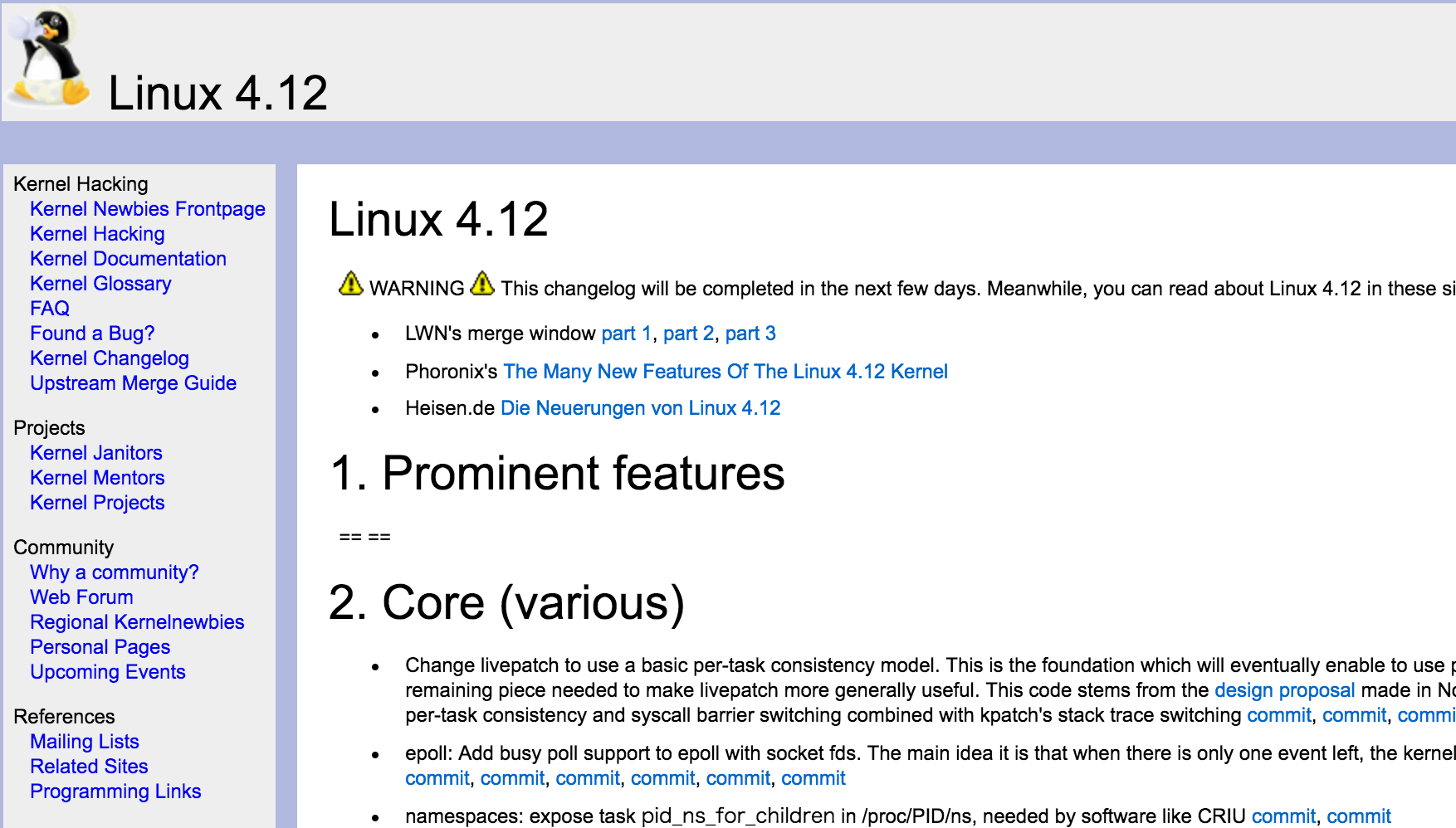Open Mailing Lists reference

(x=85, y=742)
